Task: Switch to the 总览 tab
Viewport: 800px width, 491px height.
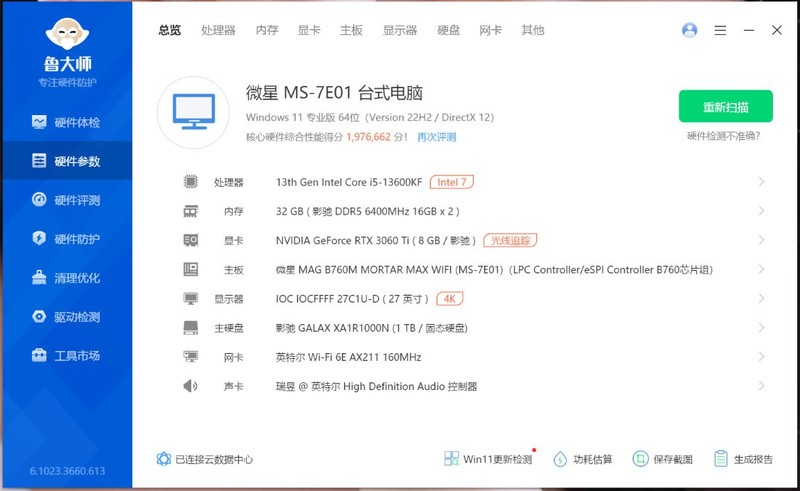Action: (x=169, y=30)
